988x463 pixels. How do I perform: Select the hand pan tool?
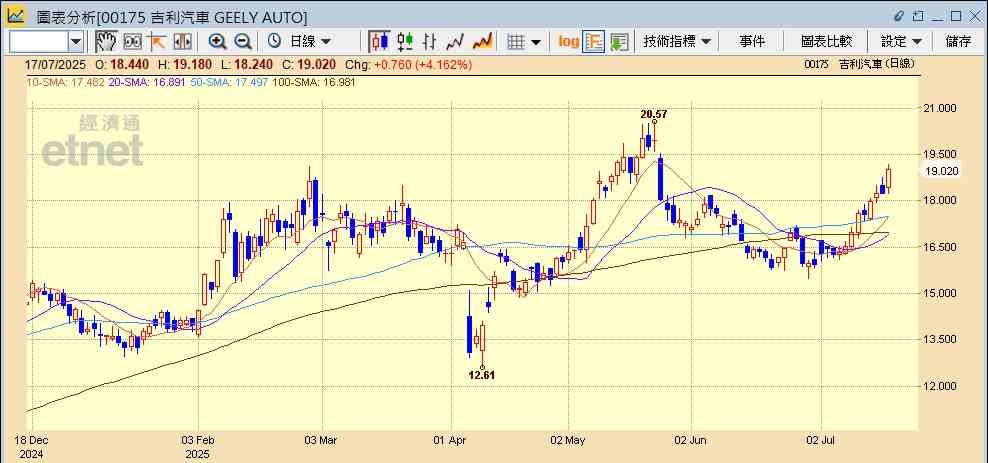(x=106, y=42)
